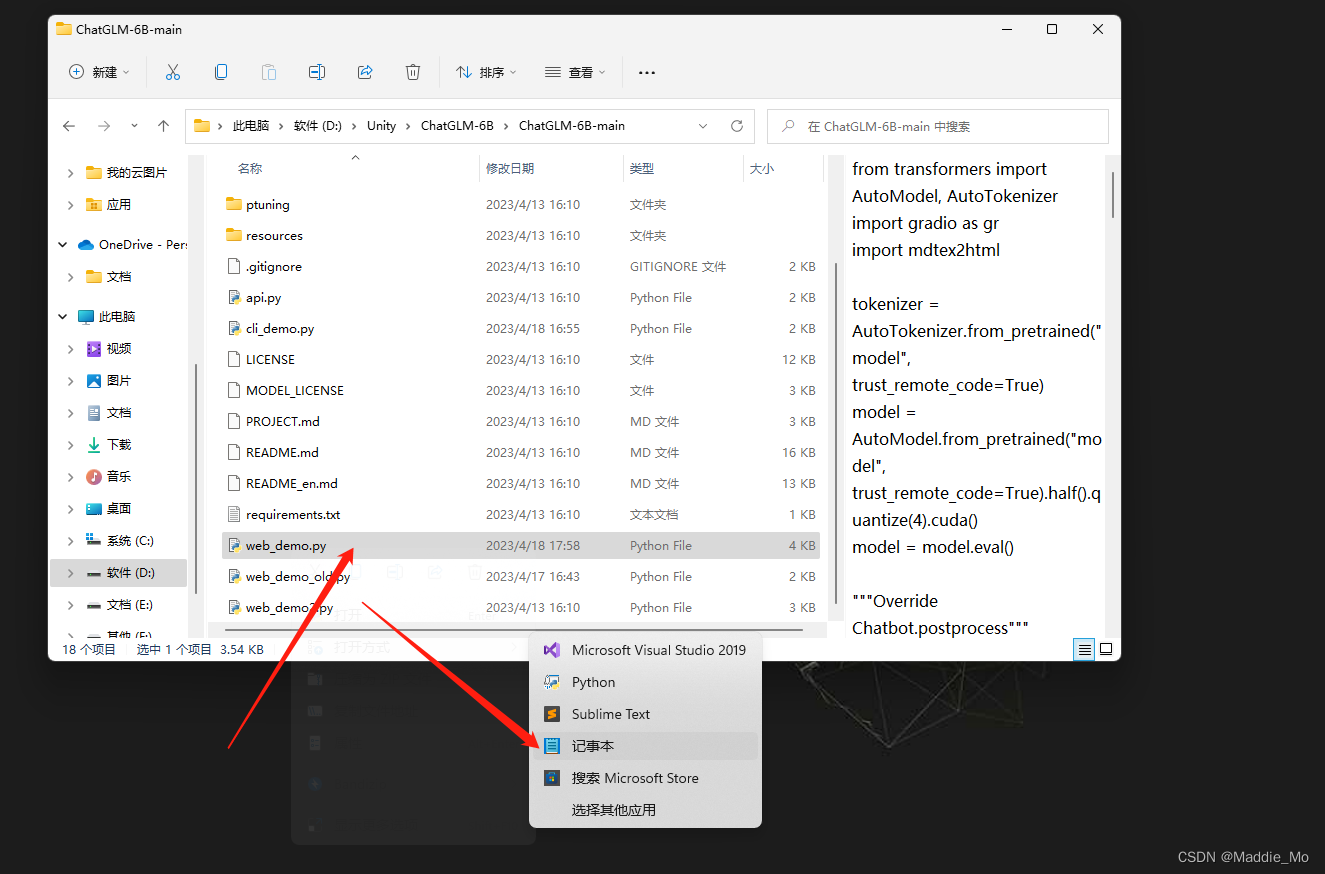Click the Copy icon in toolbar
Screen dimensions: 1325x874
221,72
